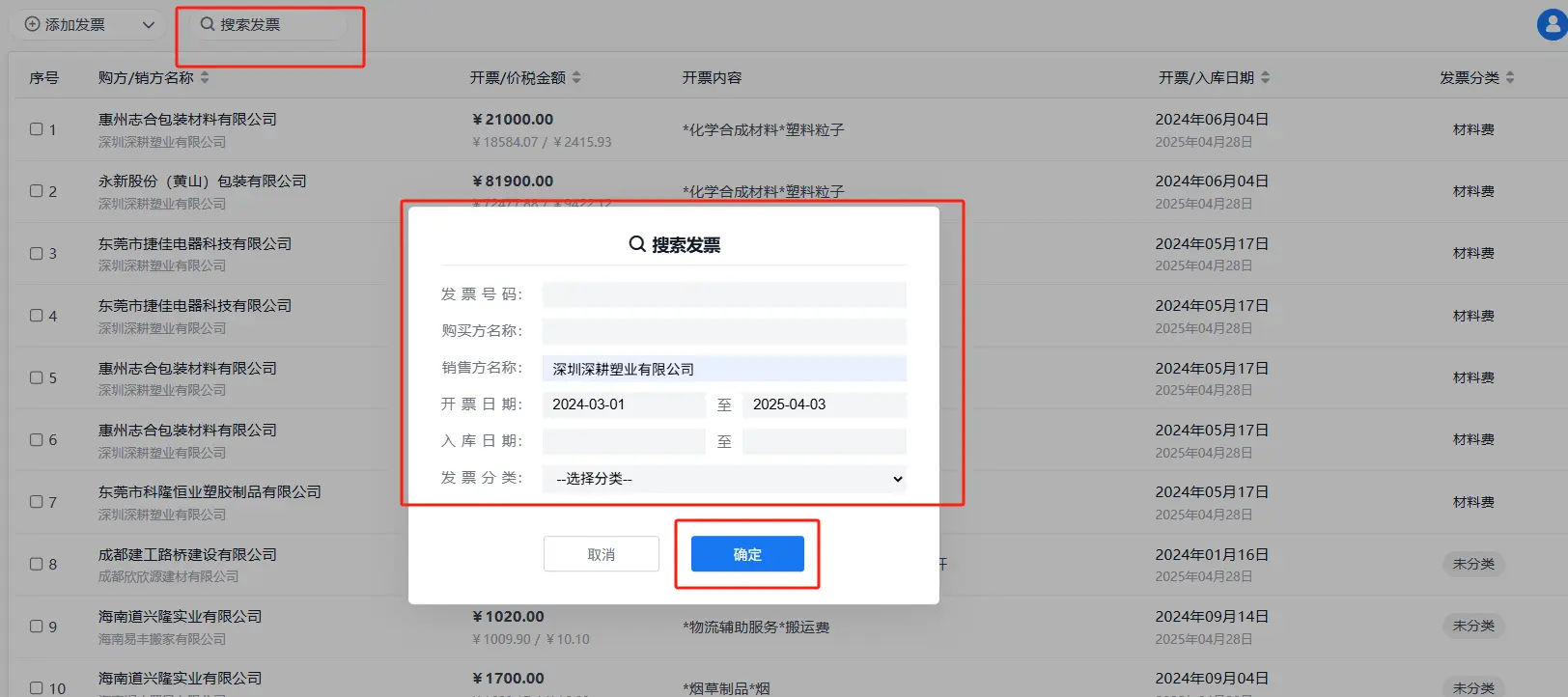1568x697 pixels.
Task: Sort by 购方/销方名称 arrows icon
Action: 205,77
